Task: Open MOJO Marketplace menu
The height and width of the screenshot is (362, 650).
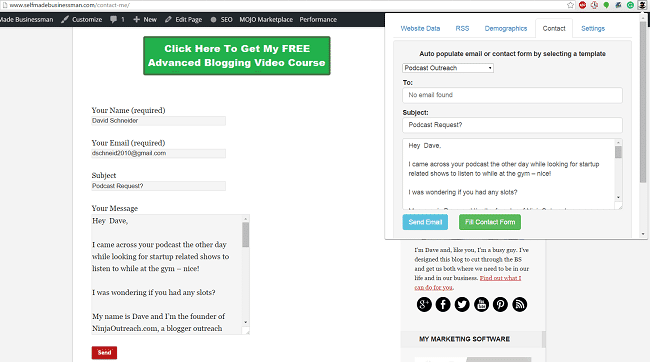Action: coord(266,19)
